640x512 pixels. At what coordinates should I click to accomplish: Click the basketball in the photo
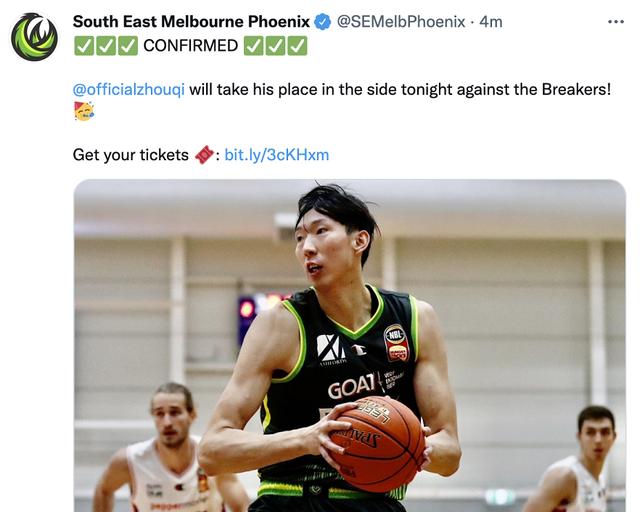(x=378, y=443)
